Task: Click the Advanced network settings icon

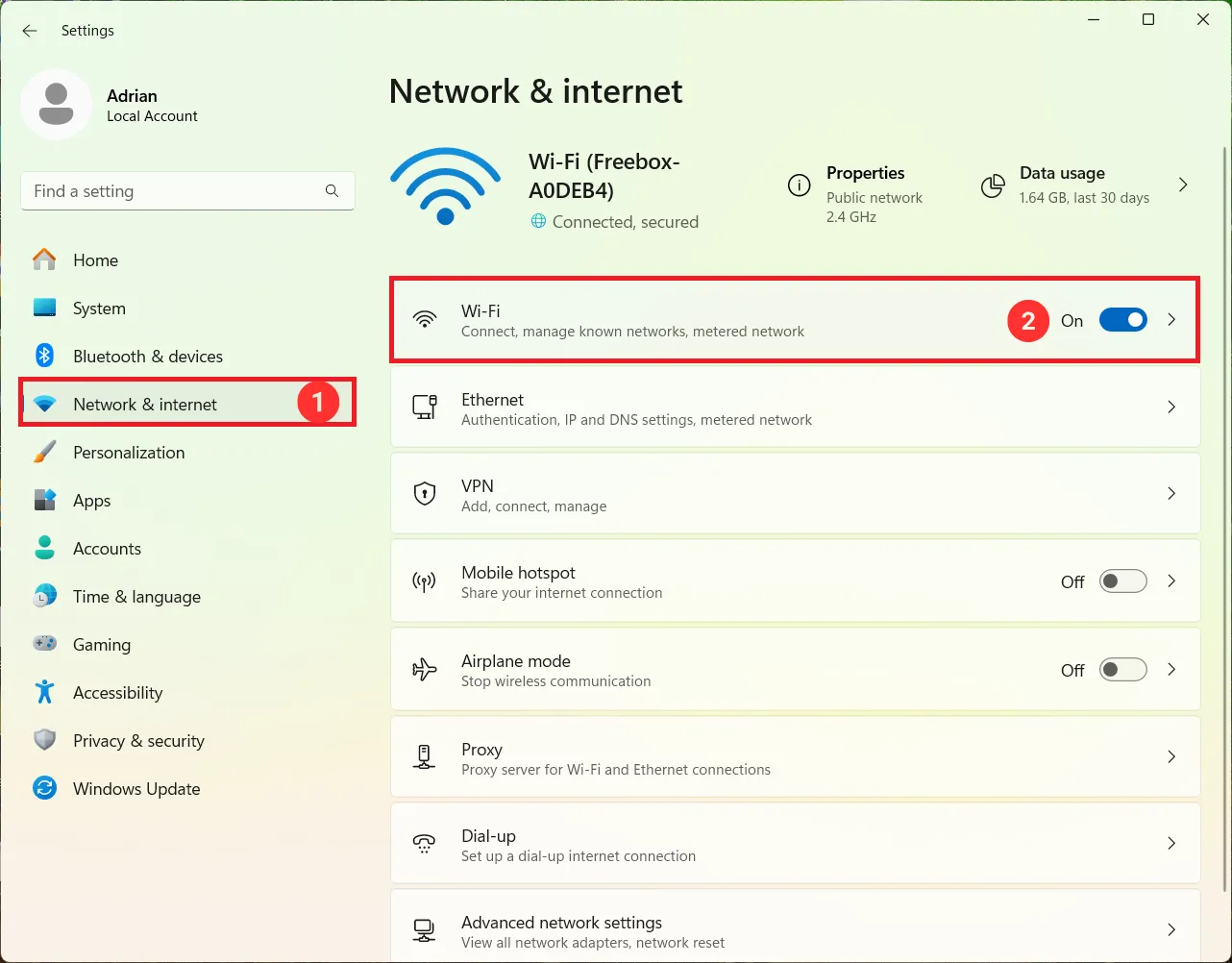Action: 424,930
